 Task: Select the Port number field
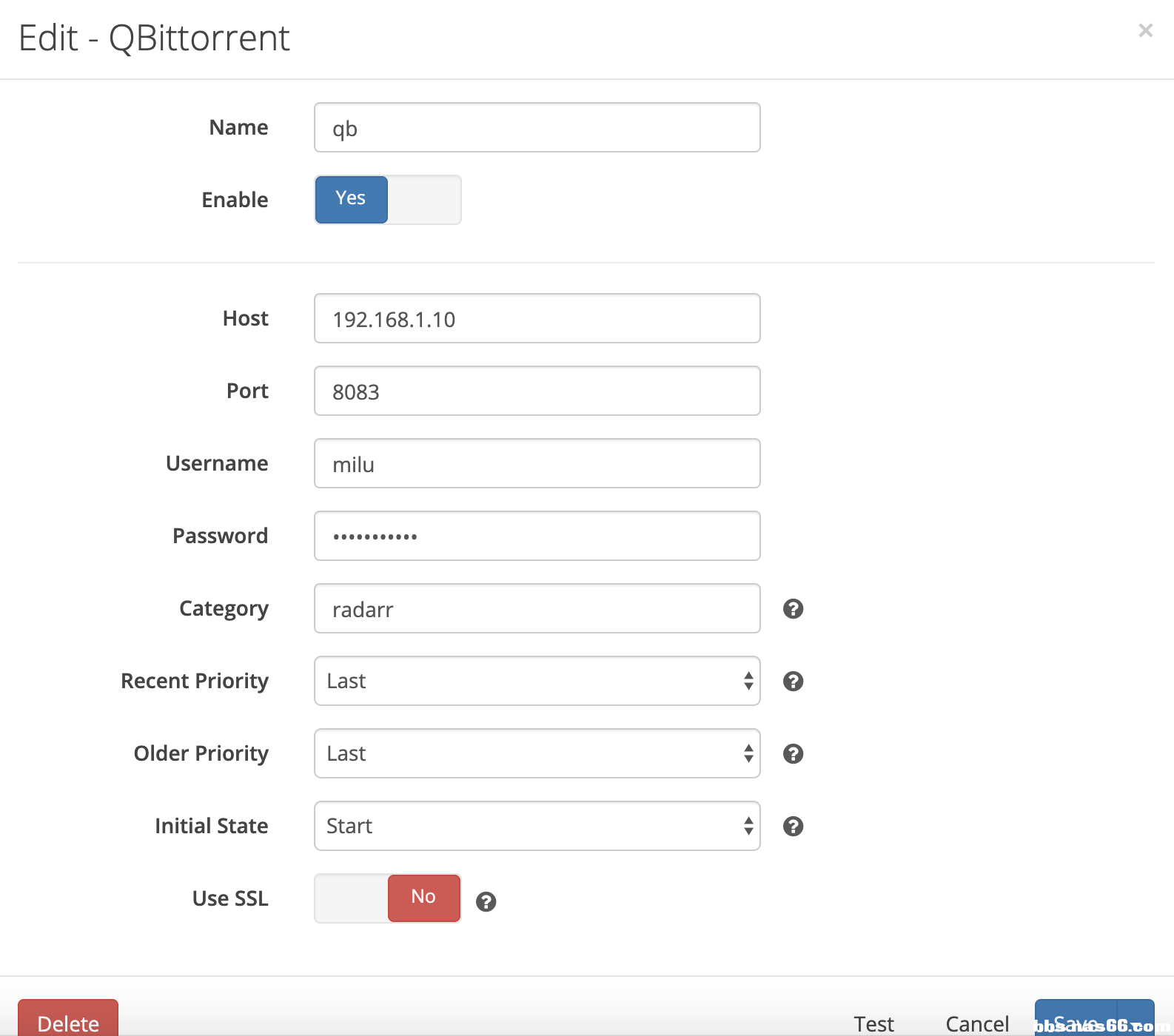click(x=537, y=391)
